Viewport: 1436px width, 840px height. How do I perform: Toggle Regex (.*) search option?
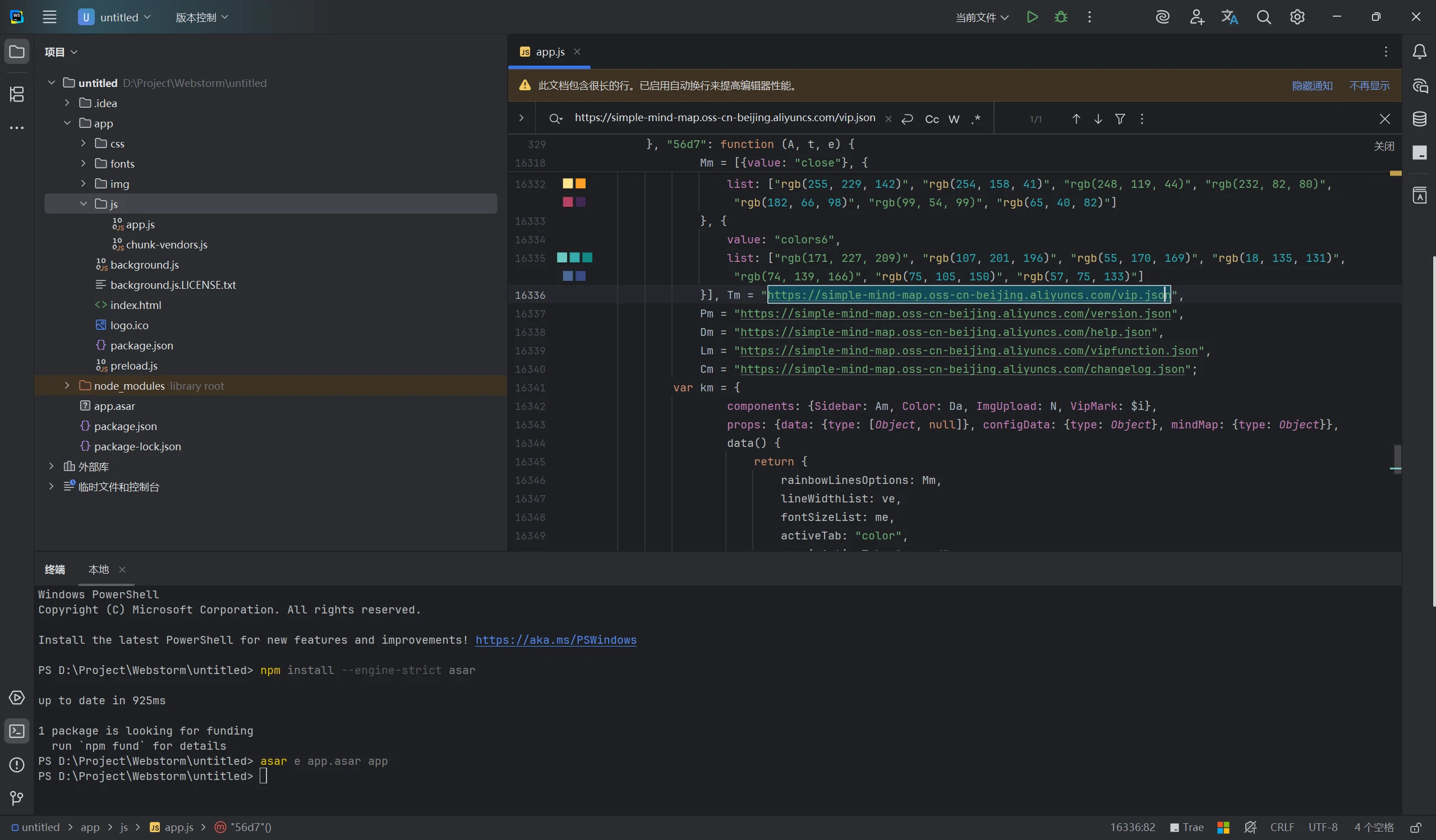point(976,119)
